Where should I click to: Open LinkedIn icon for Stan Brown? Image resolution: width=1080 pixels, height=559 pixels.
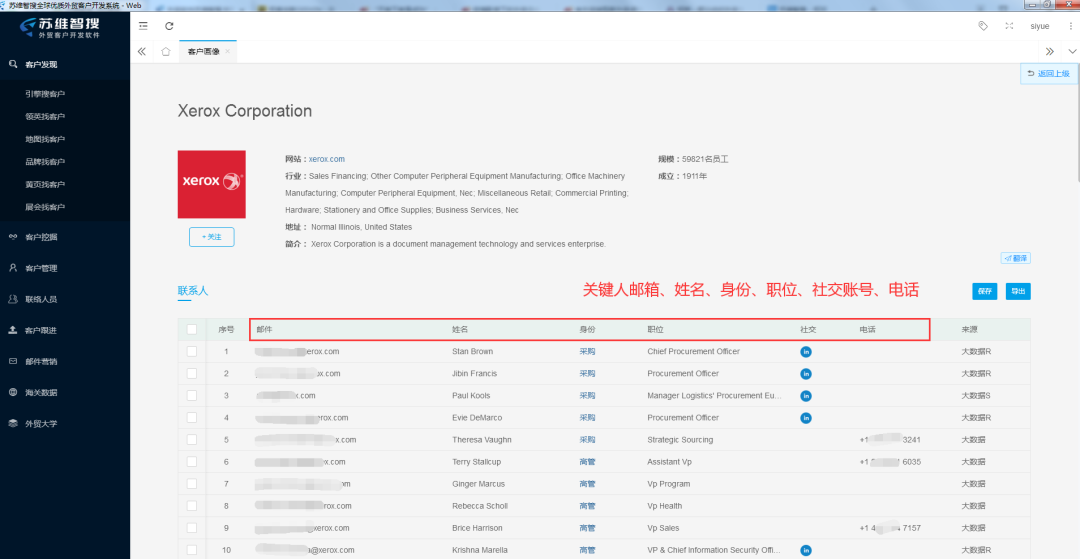[x=805, y=352]
